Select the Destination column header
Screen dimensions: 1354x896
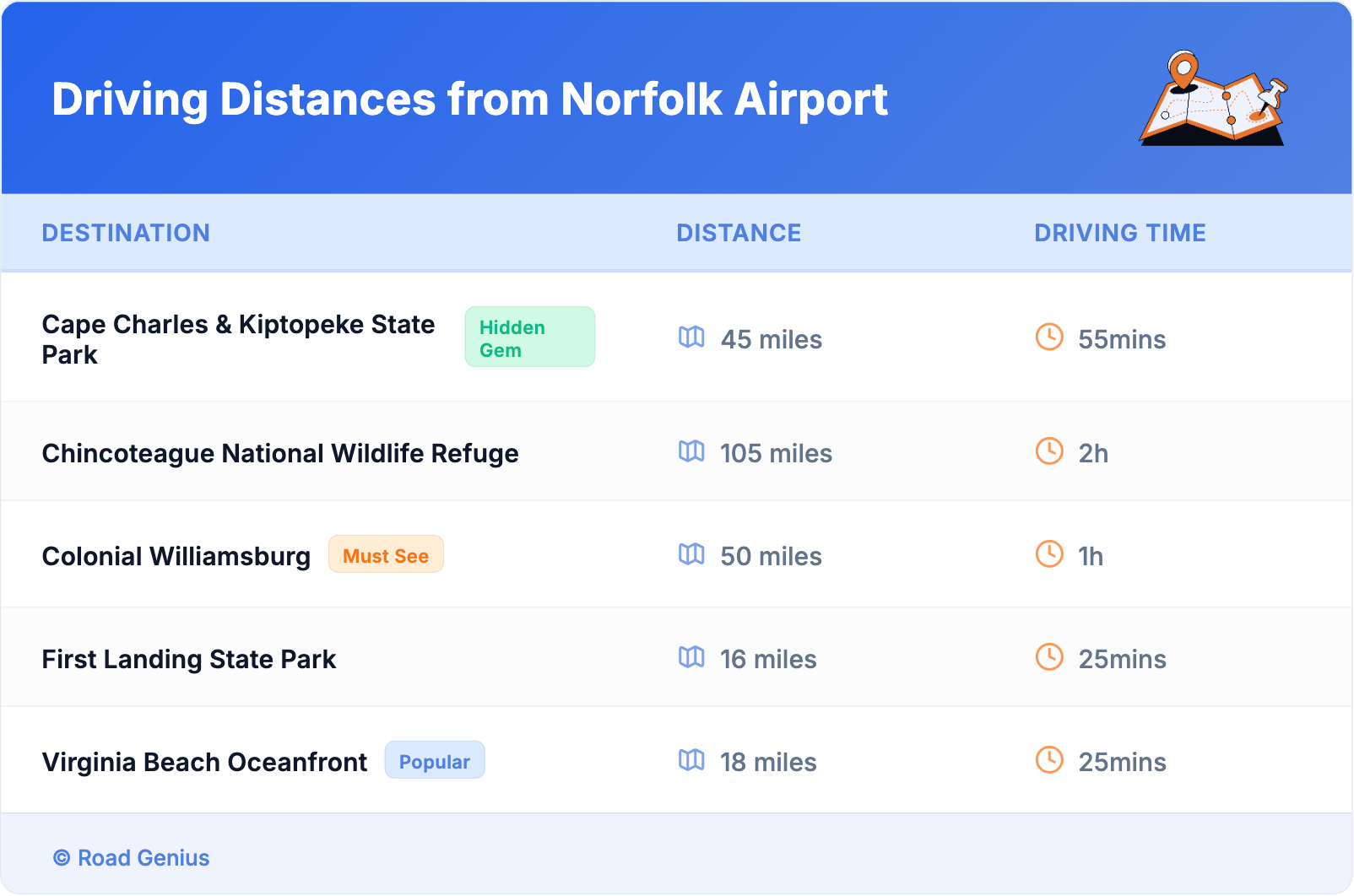tap(126, 233)
